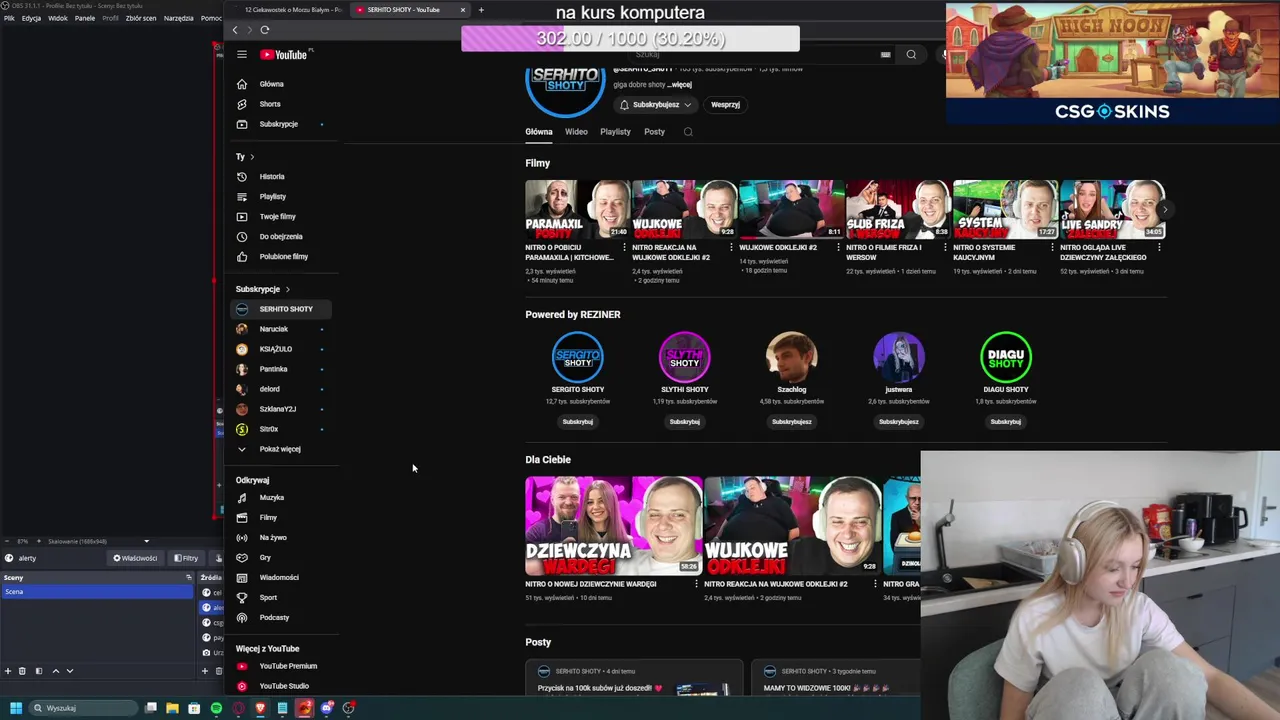Open YouTube Studio link
Viewport: 1280px width, 720px height.
click(283, 686)
